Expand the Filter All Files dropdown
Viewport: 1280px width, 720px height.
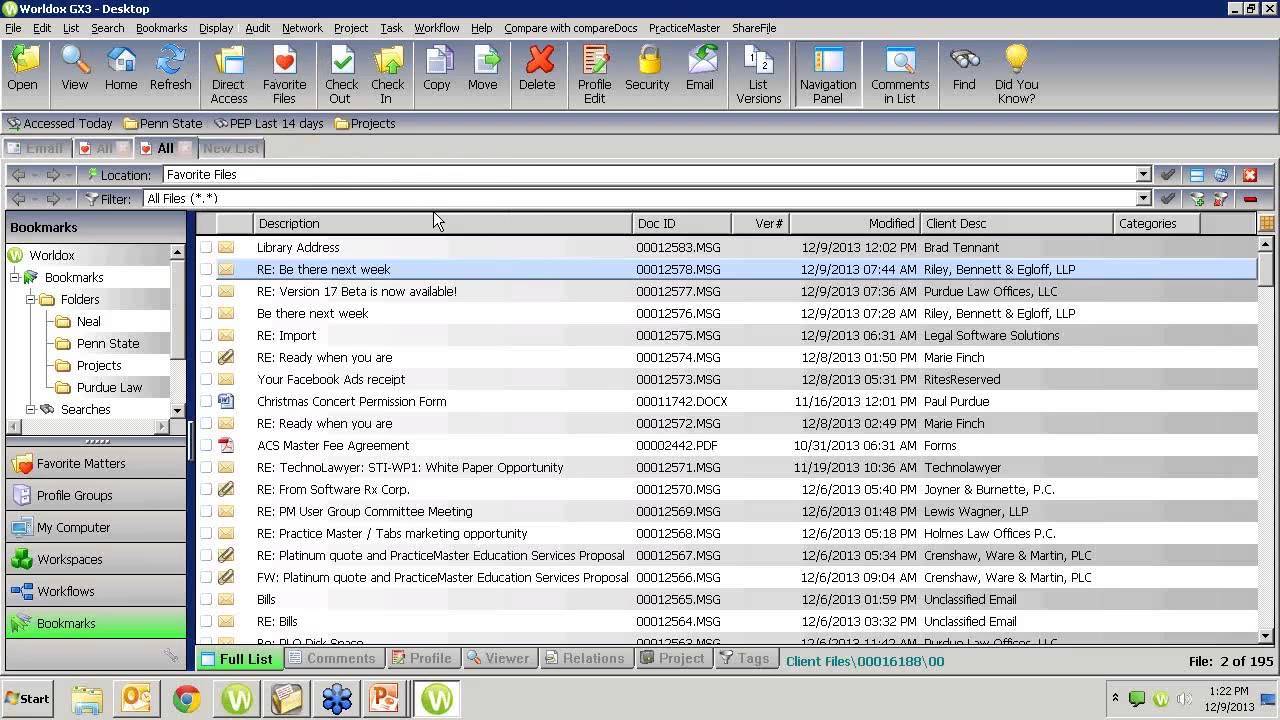[1143, 199]
